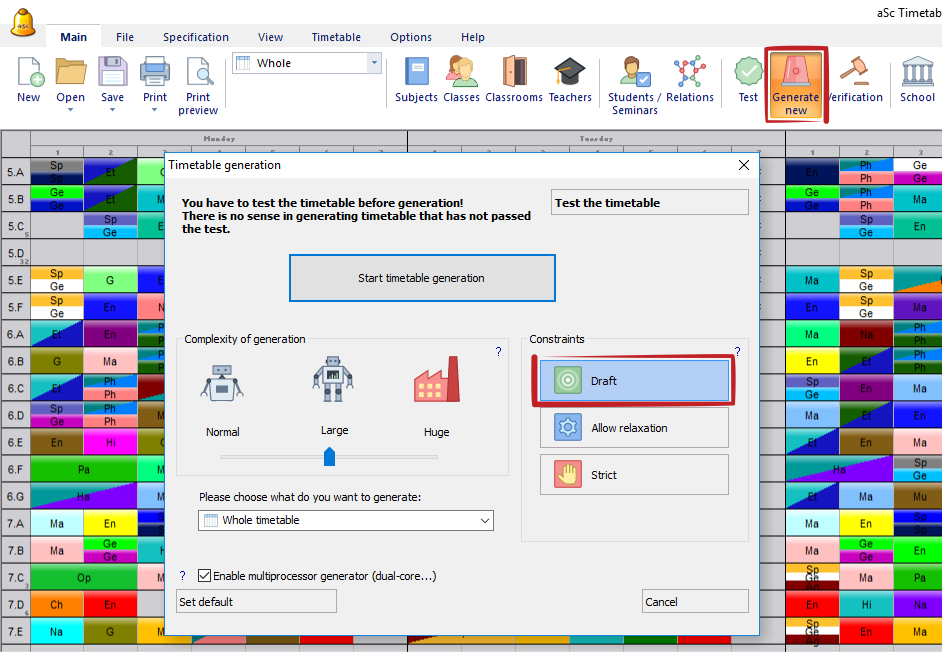Cancel the Timetable generation dialog
The height and width of the screenshot is (652, 942).
[695, 602]
